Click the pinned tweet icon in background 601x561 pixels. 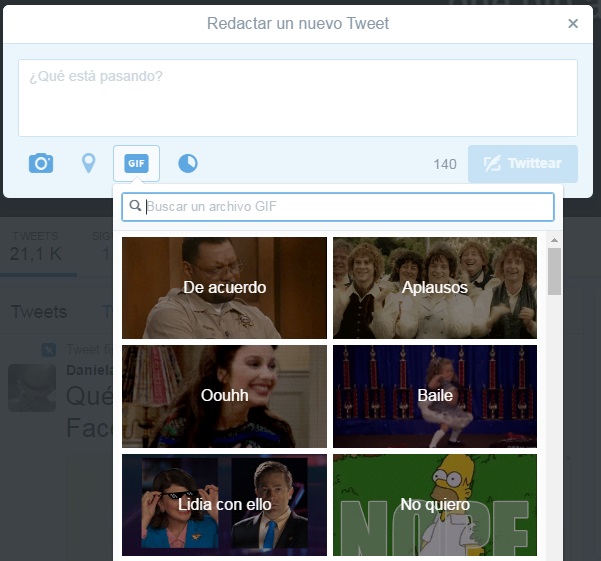[x=49, y=349]
